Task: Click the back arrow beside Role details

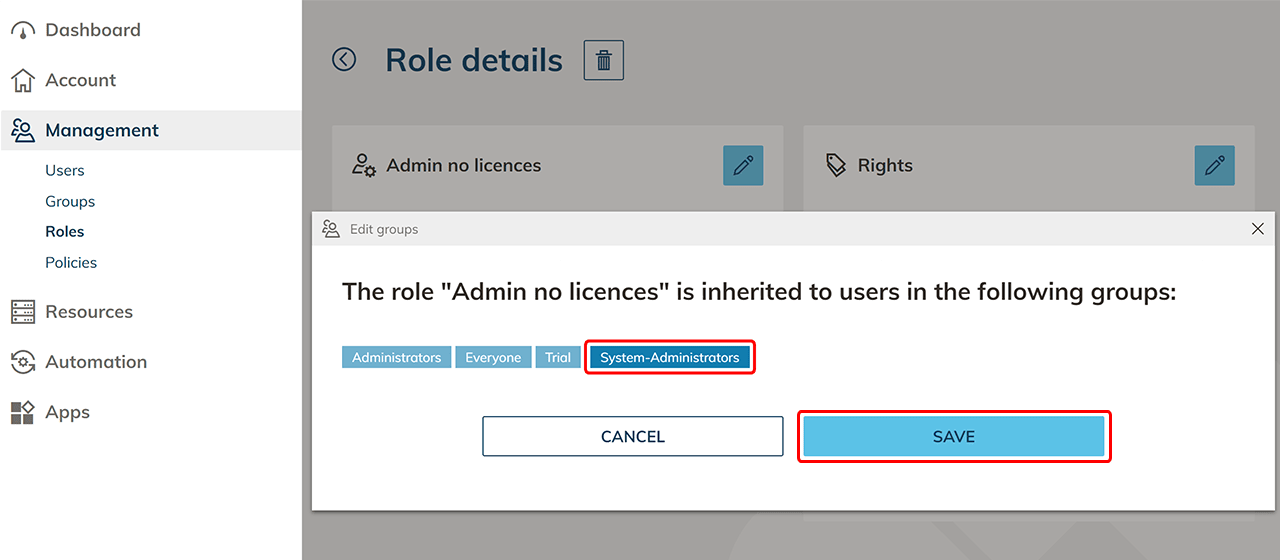Action: pyautogui.click(x=344, y=60)
